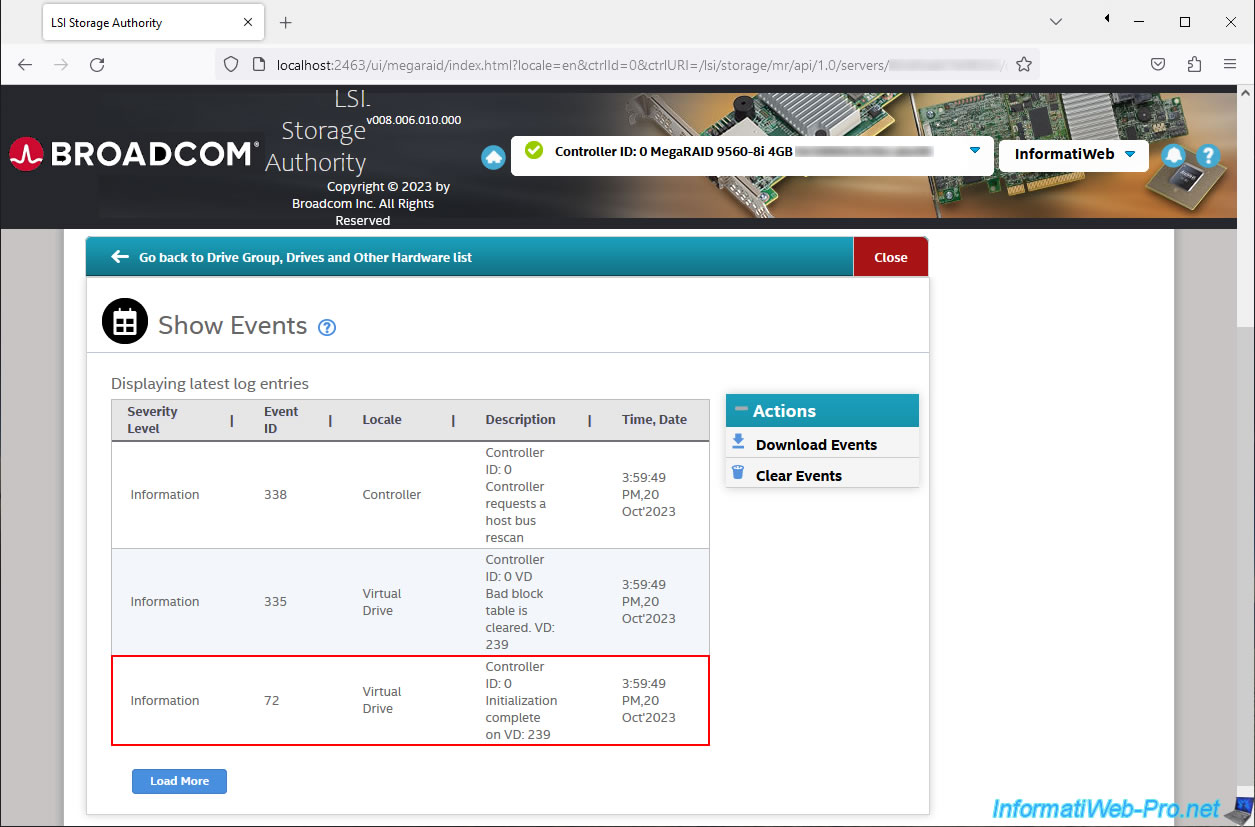Select event ID 72 cell
Image resolution: width=1255 pixels, height=827 pixels.
271,701
